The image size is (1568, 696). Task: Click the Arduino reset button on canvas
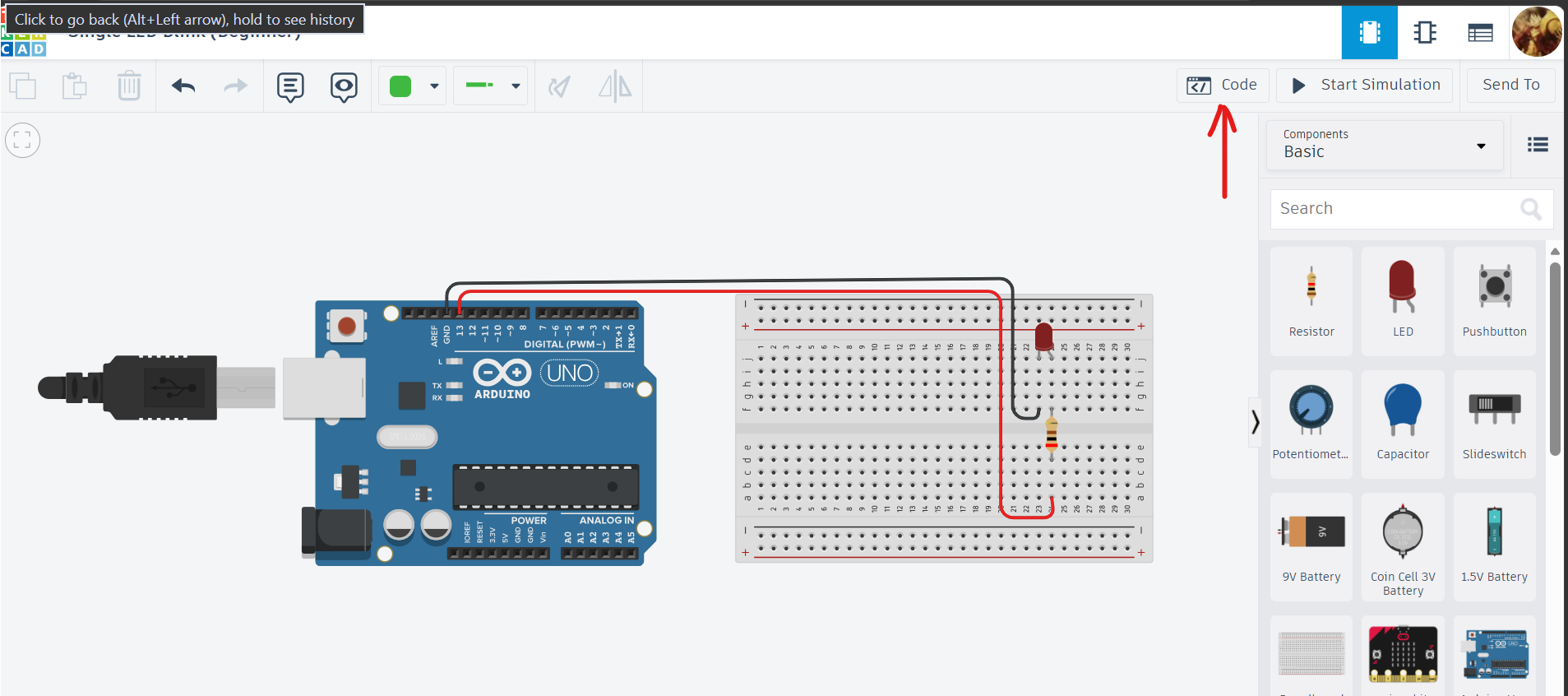pyautogui.click(x=347, y=327)
